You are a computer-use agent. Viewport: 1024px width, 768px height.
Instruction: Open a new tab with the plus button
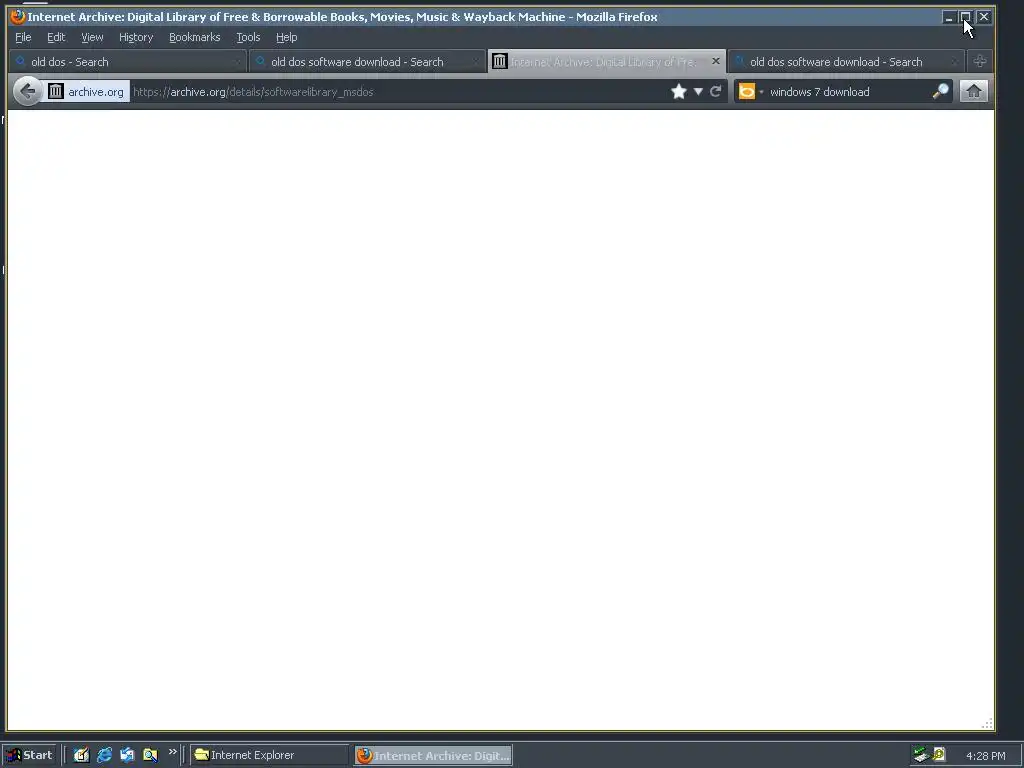pyautogui.click(x=980, y=61)
